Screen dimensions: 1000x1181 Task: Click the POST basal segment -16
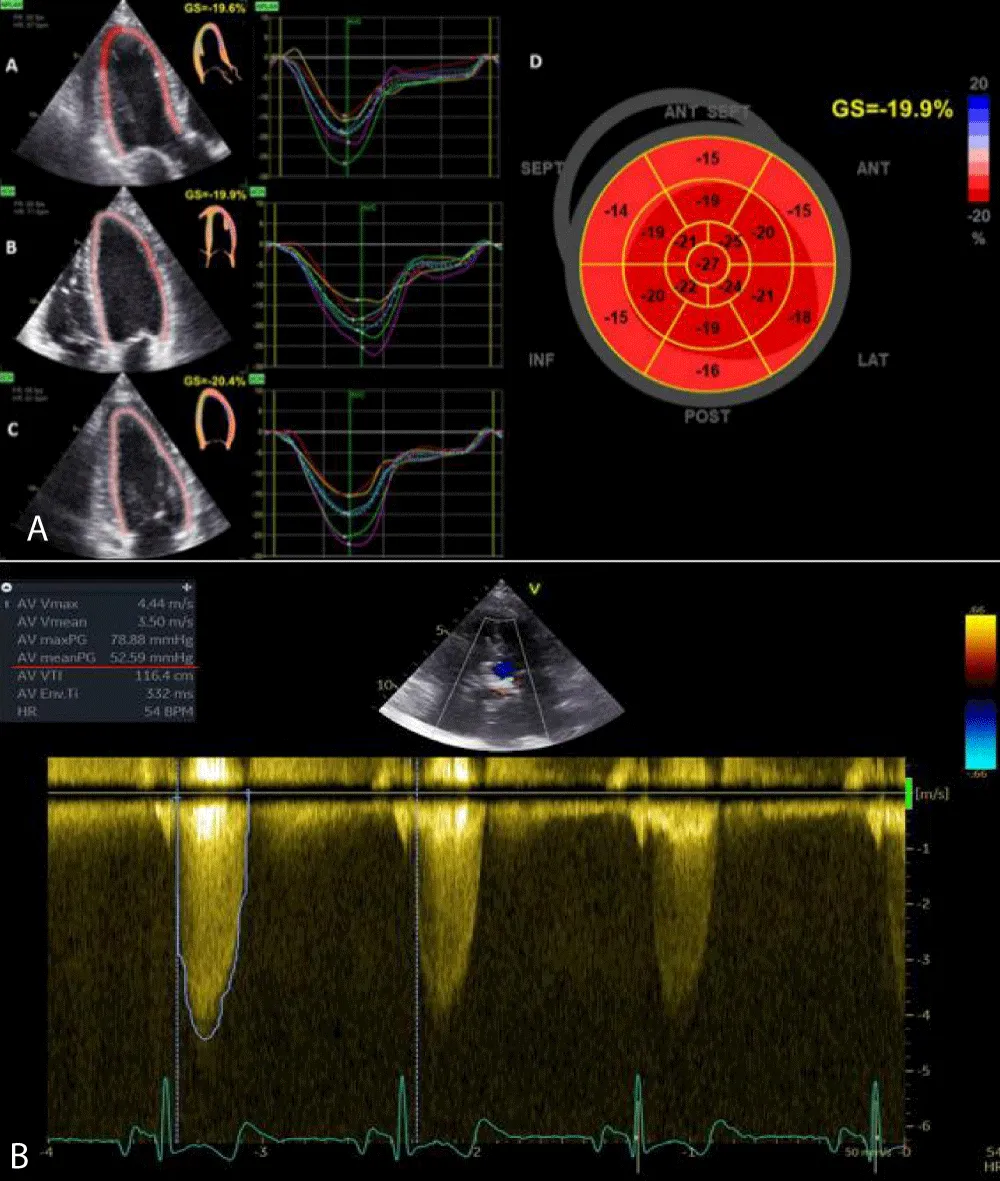[x=706, y=371]
